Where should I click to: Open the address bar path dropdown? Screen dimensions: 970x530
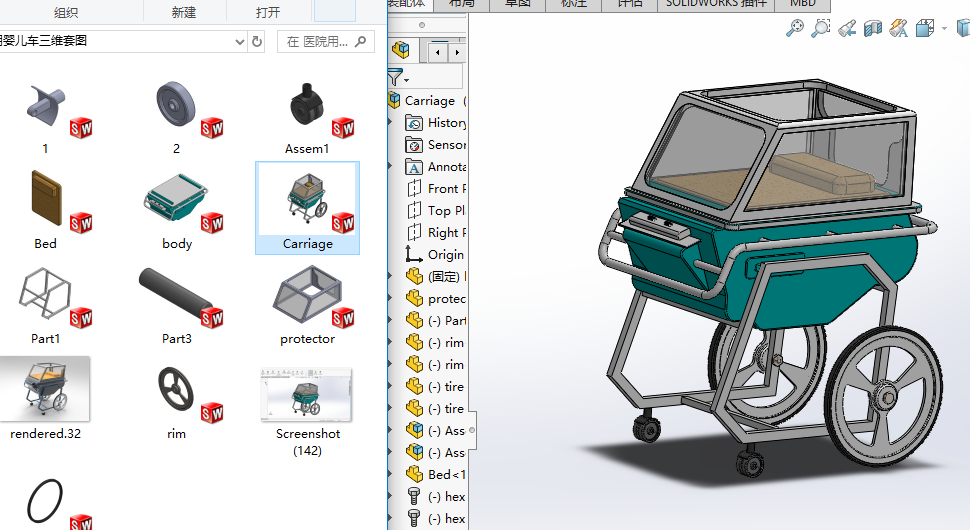coord(239,42)
